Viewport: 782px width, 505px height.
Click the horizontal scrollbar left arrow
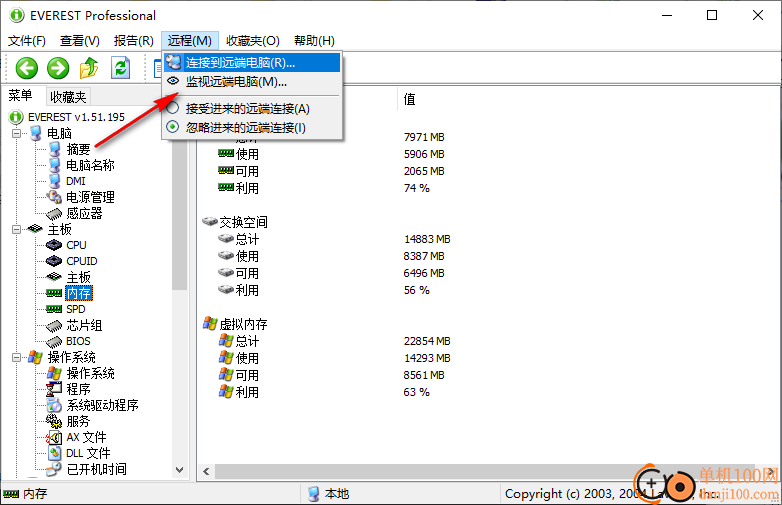[x=206, y=471]
